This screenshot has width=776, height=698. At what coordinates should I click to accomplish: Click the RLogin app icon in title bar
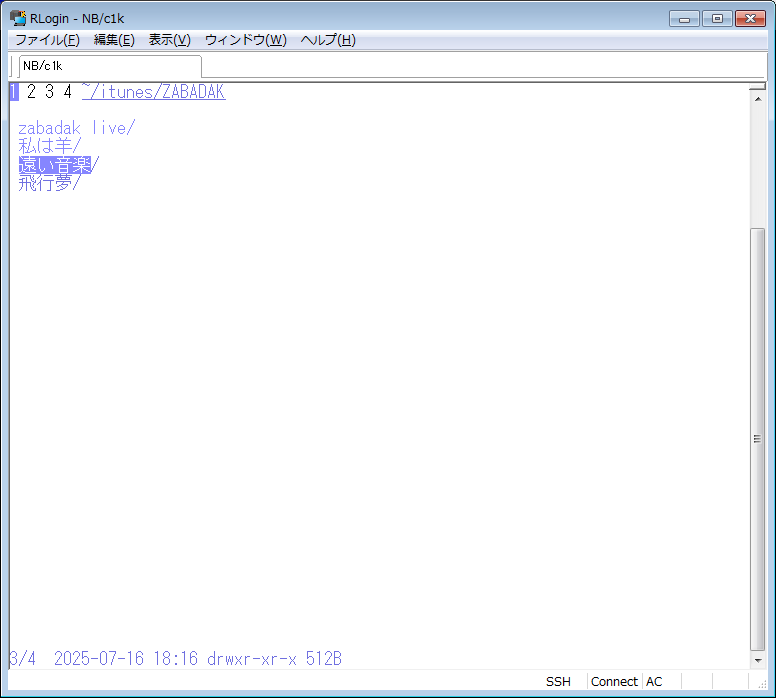pyautogui.click(x=18, y=18)
